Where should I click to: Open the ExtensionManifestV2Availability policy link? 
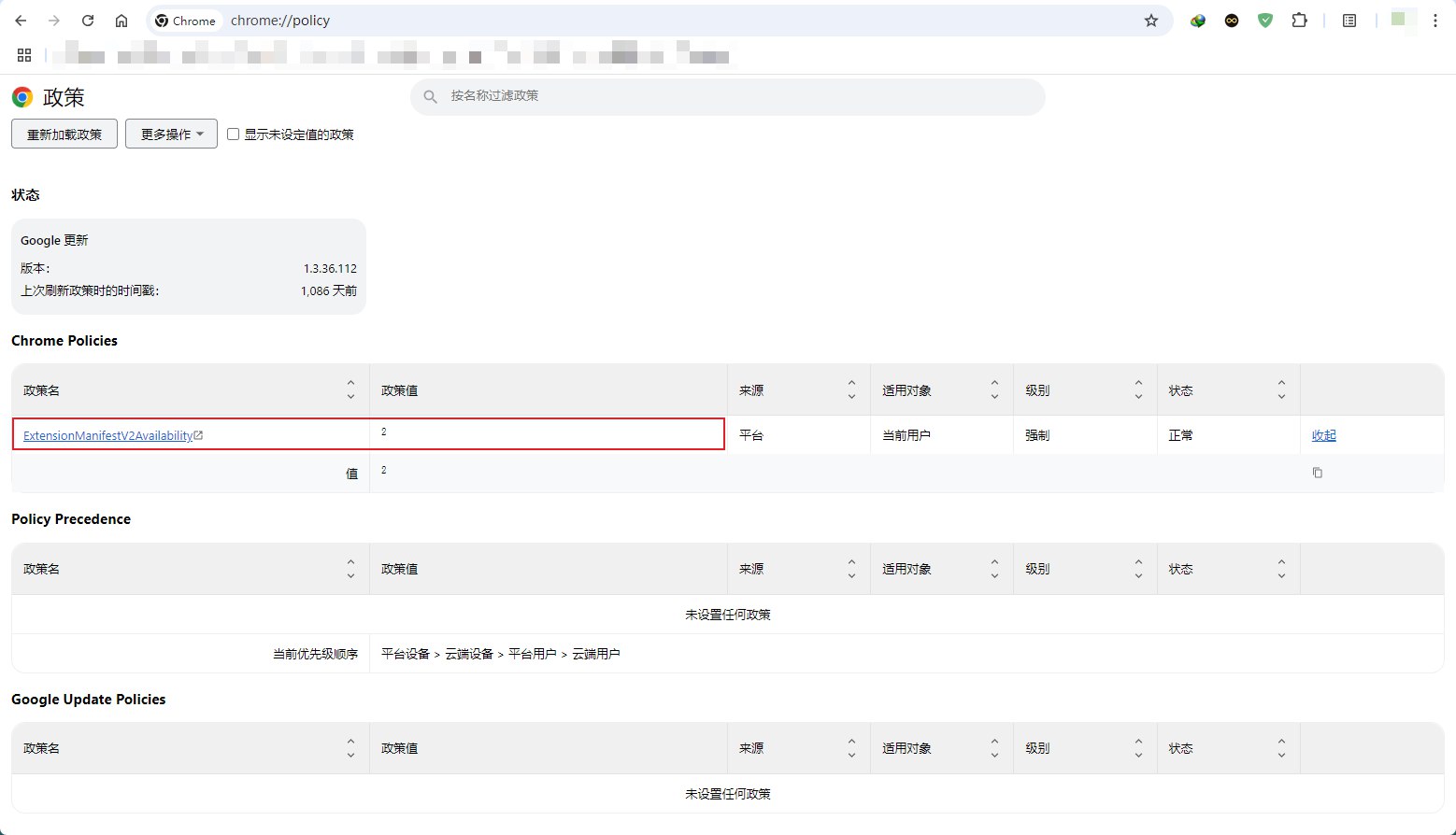click(107, 434)
